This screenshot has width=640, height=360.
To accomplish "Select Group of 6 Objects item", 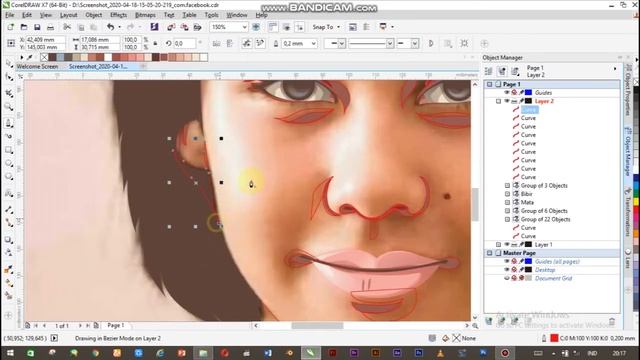I will point(544,211).
